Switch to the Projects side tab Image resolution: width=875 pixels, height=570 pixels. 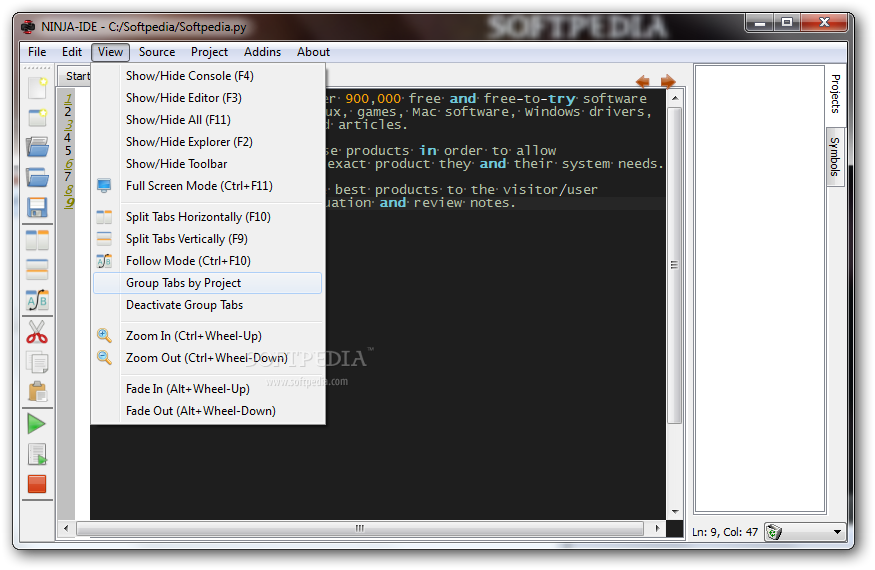(x=835, y=93)
